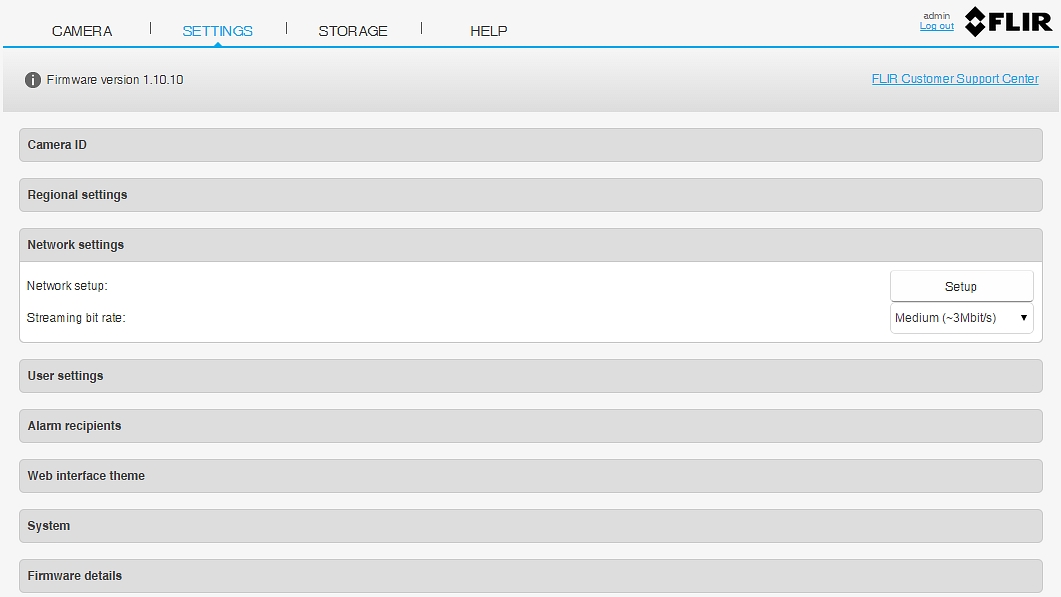Click the firmware info icon
The width and height of the screenshot is (1061, 597).
33,80
